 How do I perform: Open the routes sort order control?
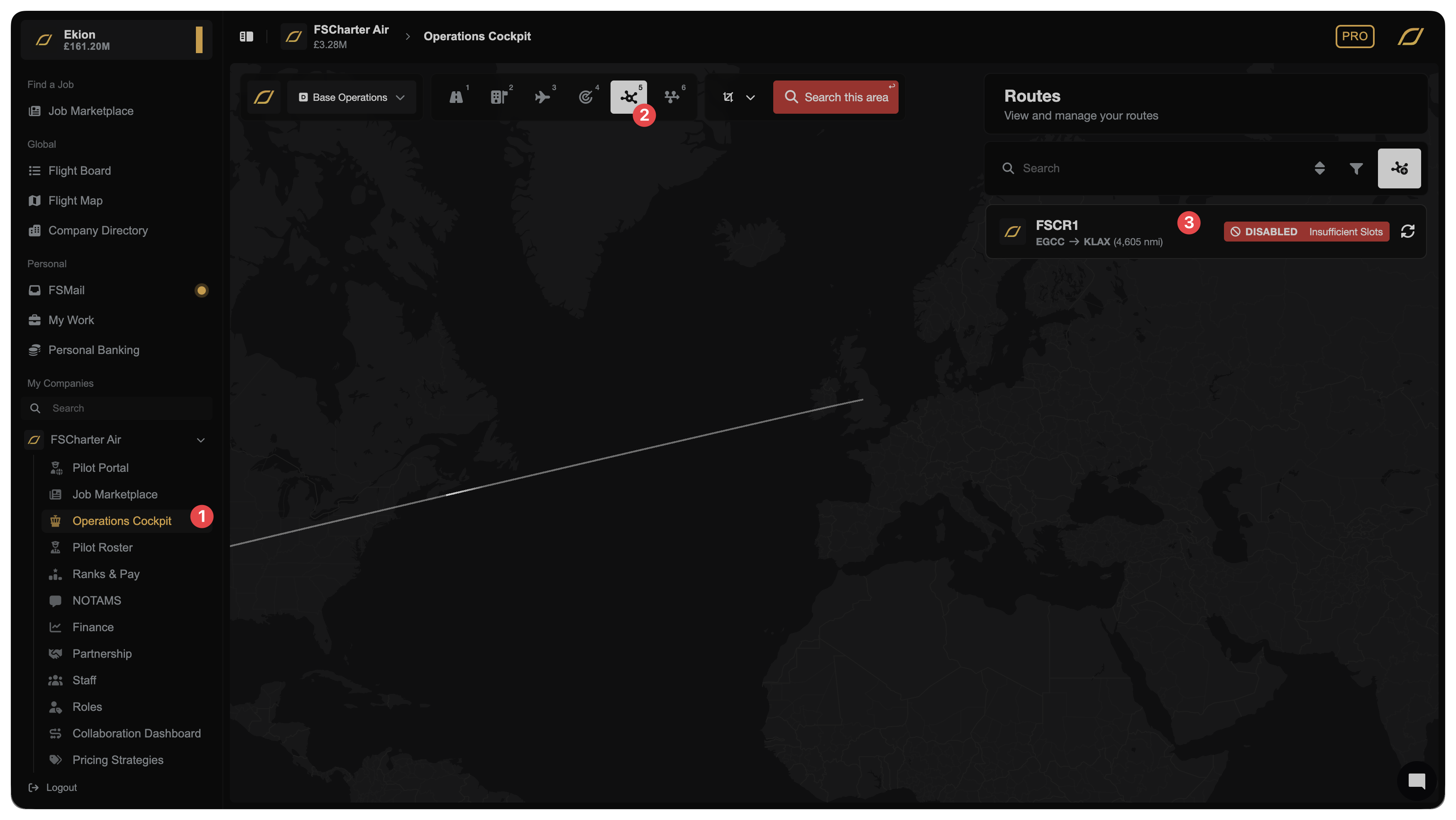coord(1320,168)
